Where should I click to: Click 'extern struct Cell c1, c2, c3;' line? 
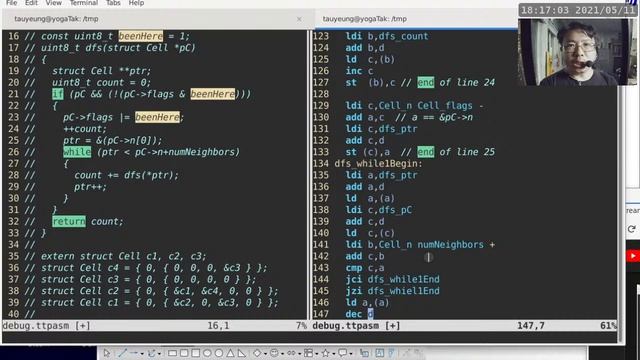tap(124, 256)
